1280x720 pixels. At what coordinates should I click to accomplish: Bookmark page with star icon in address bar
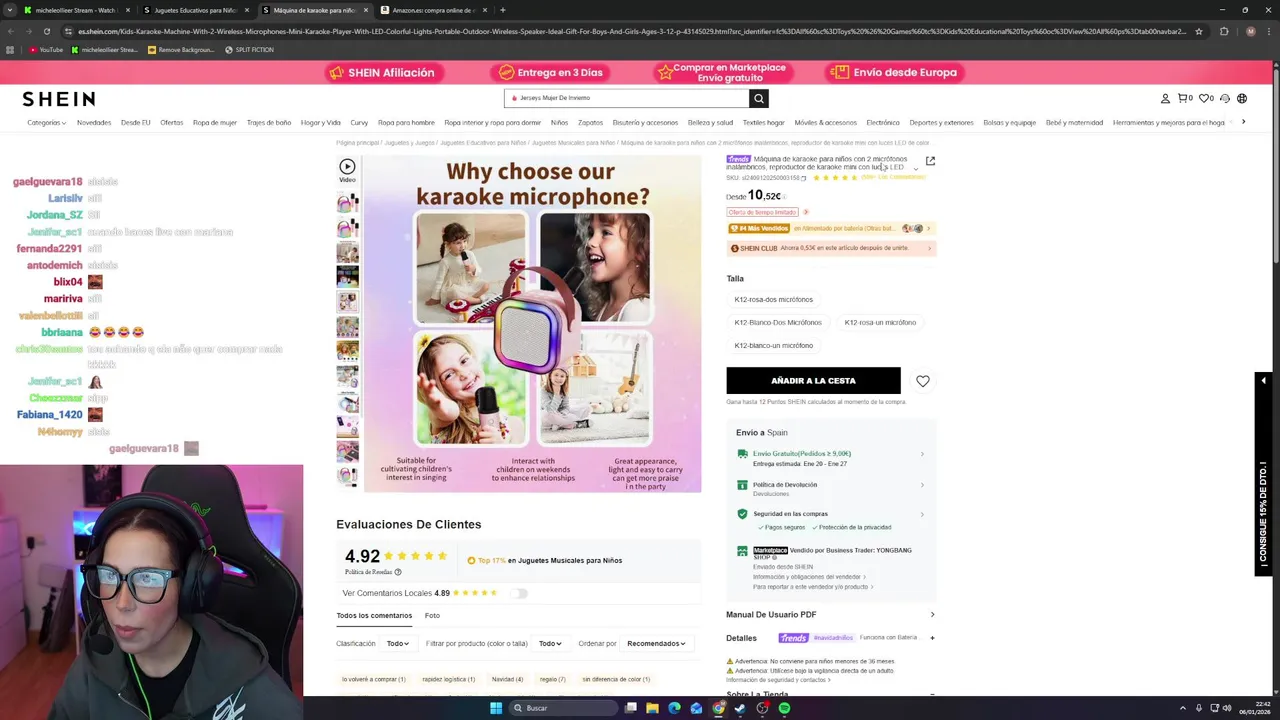(1199, 31)
